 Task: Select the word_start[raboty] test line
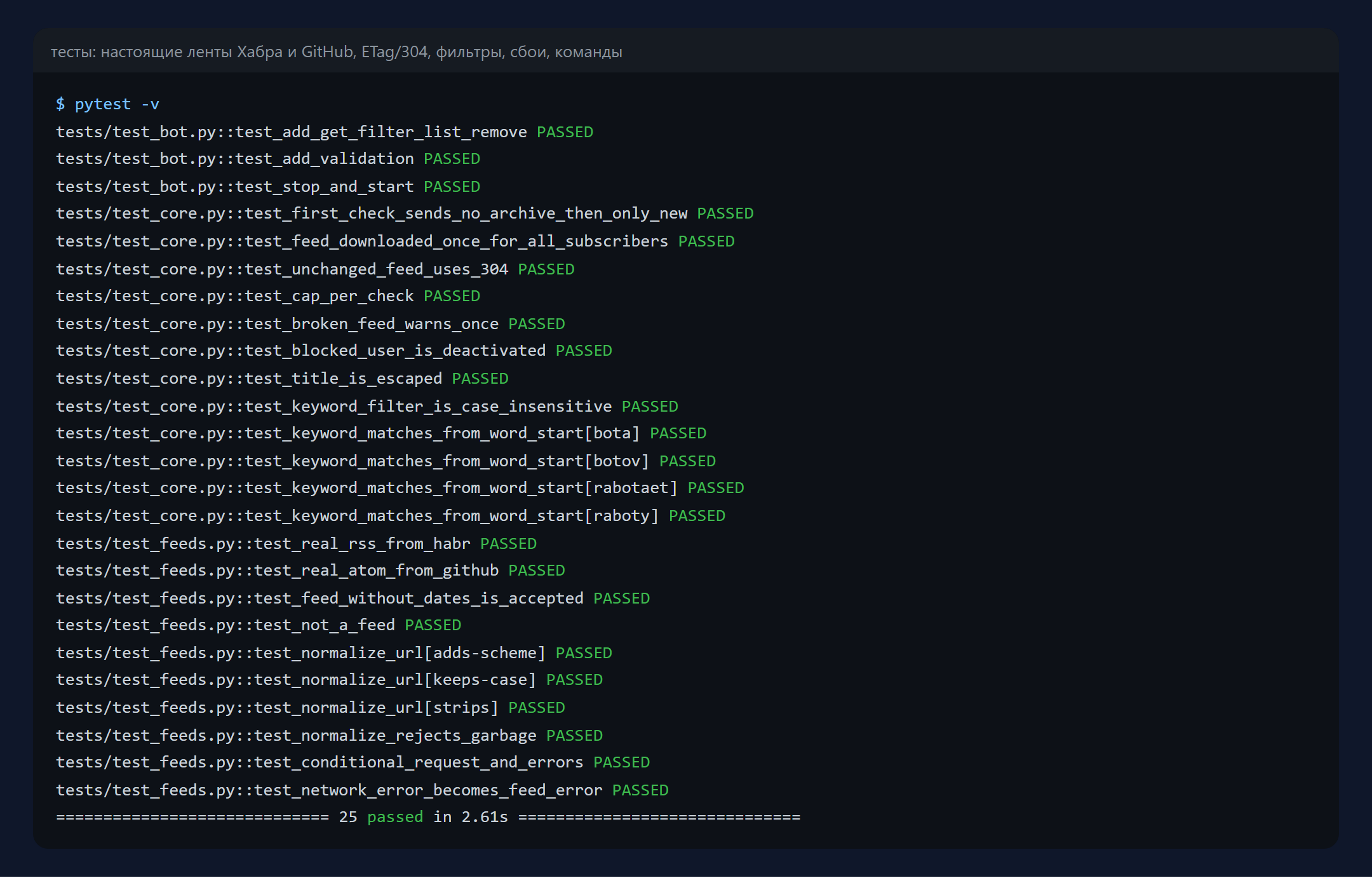391,515
